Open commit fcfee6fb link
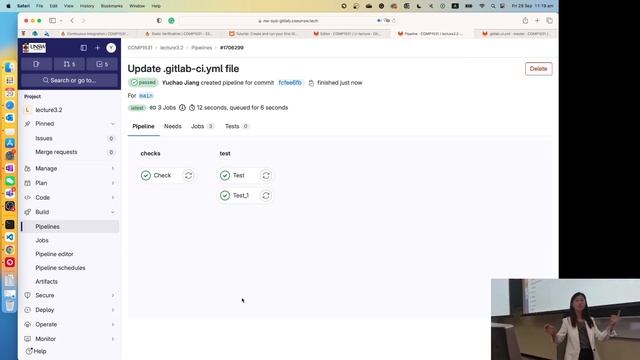This screenshot has height=360, width=640. 290,83
